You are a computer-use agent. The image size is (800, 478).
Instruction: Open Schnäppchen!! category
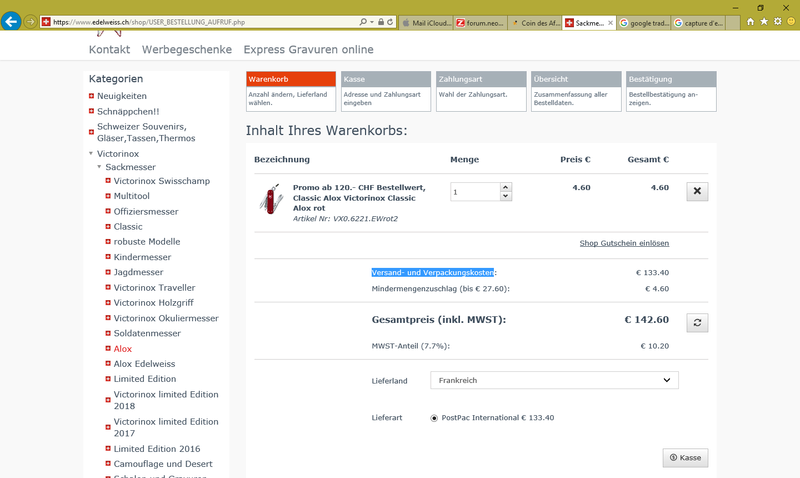[x=128, y=111]
